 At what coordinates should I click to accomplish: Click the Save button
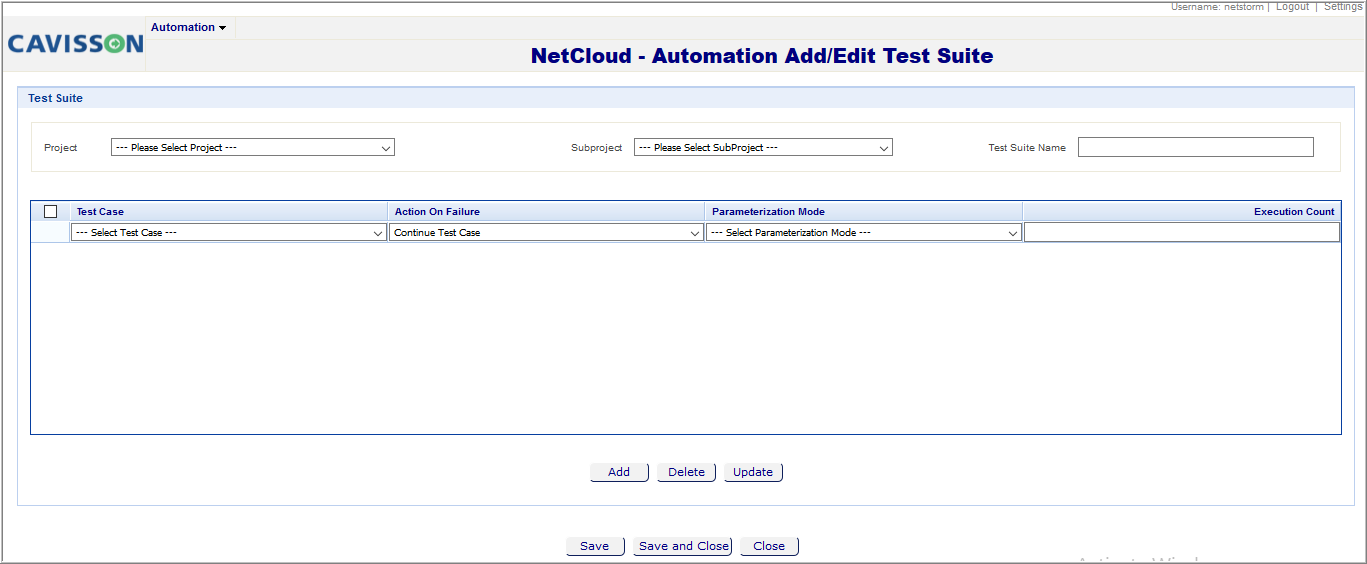595,546
